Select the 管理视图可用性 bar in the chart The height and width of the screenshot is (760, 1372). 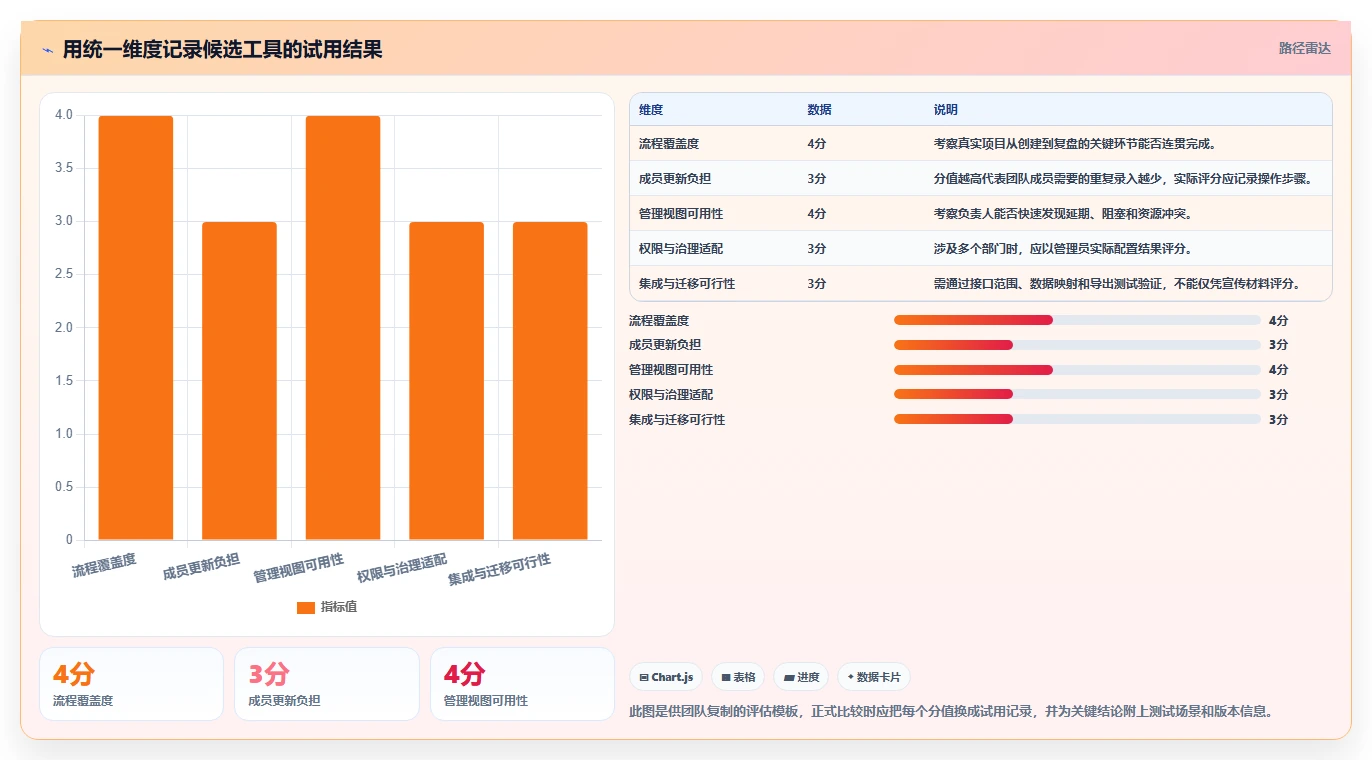pos(343,328)
